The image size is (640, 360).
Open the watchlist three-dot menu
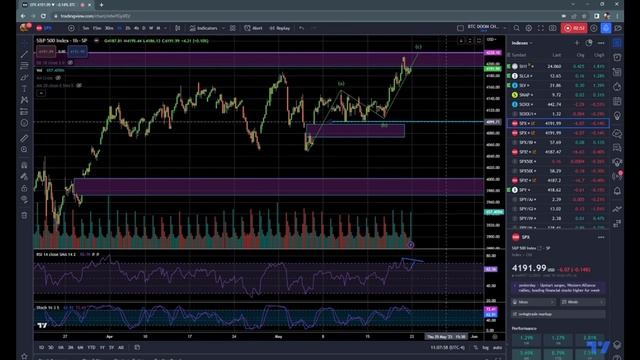601,43
